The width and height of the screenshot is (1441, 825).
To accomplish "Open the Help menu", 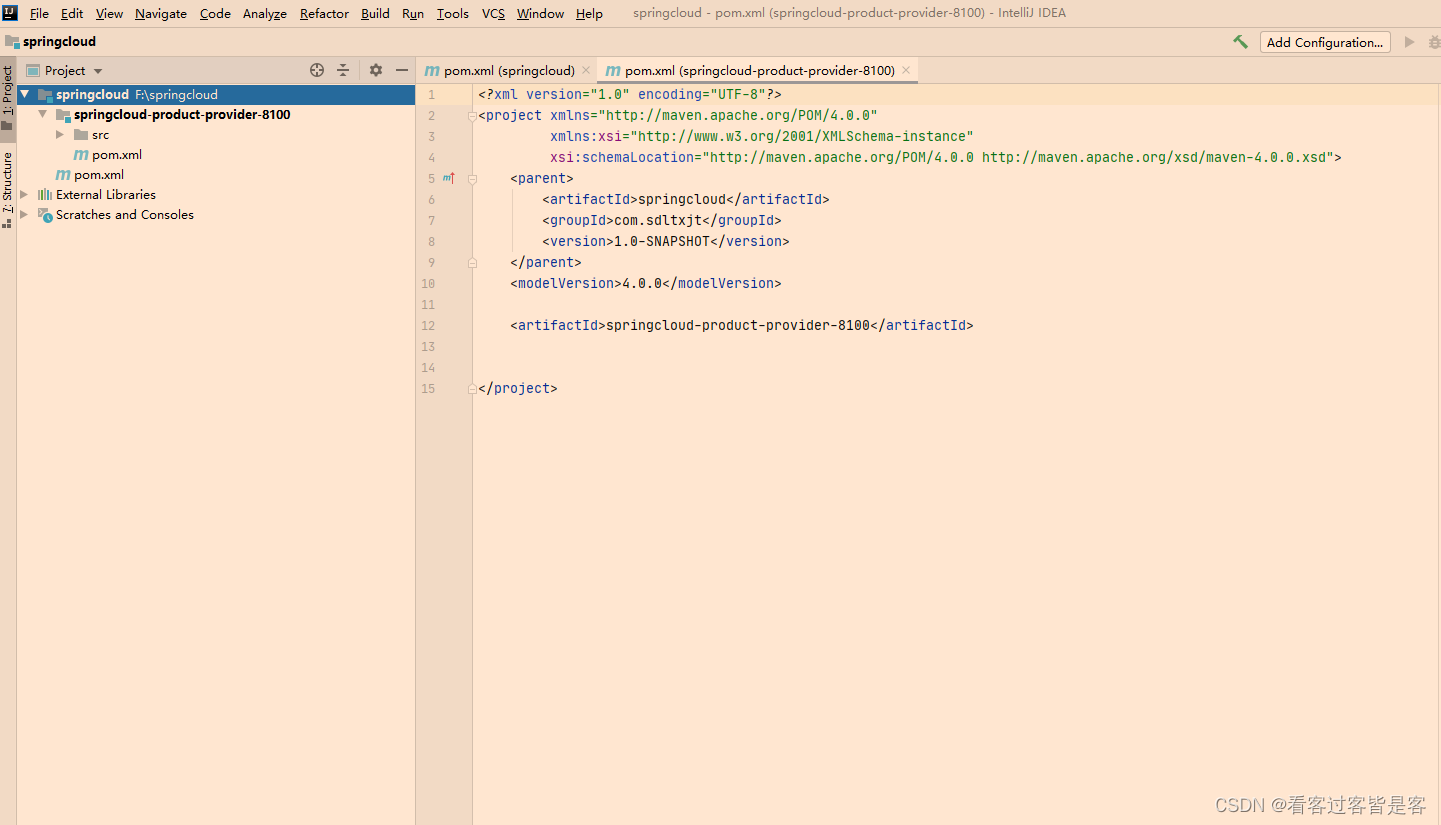I will tap(589, 13).
